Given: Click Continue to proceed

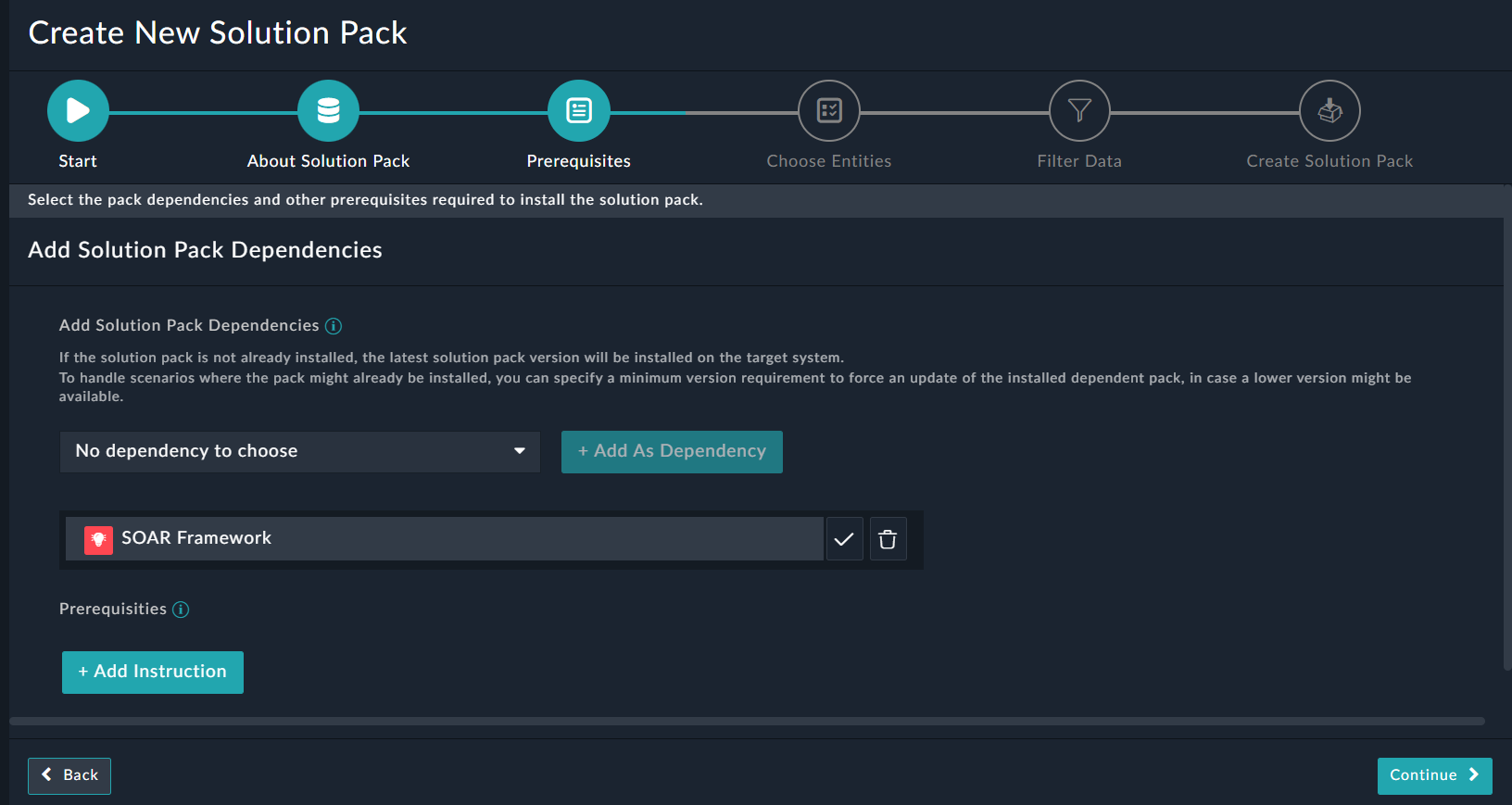Looking at the screenshot, I should coord(1434,775).
